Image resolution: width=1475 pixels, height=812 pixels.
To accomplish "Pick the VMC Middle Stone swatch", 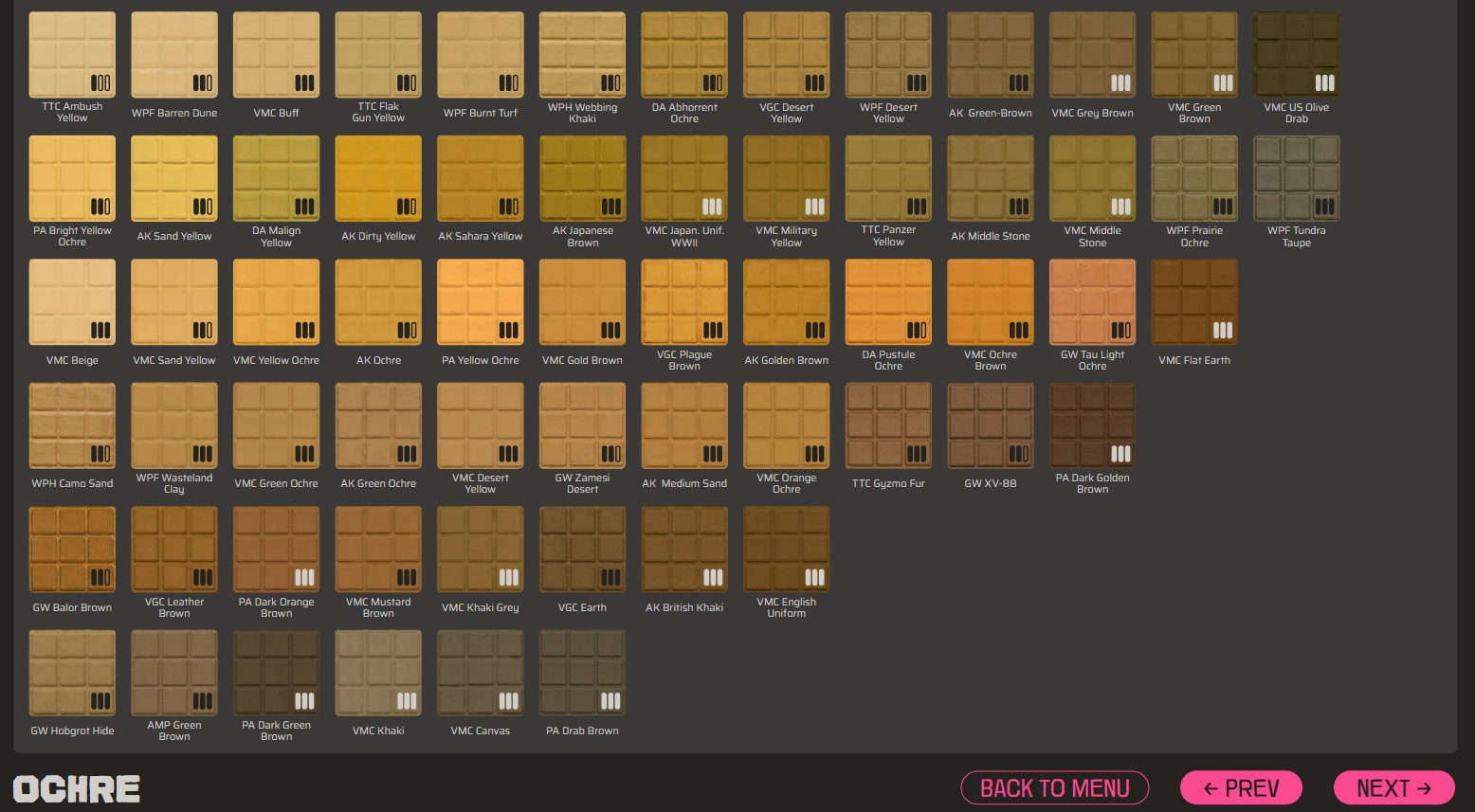I will [1093, 179].
